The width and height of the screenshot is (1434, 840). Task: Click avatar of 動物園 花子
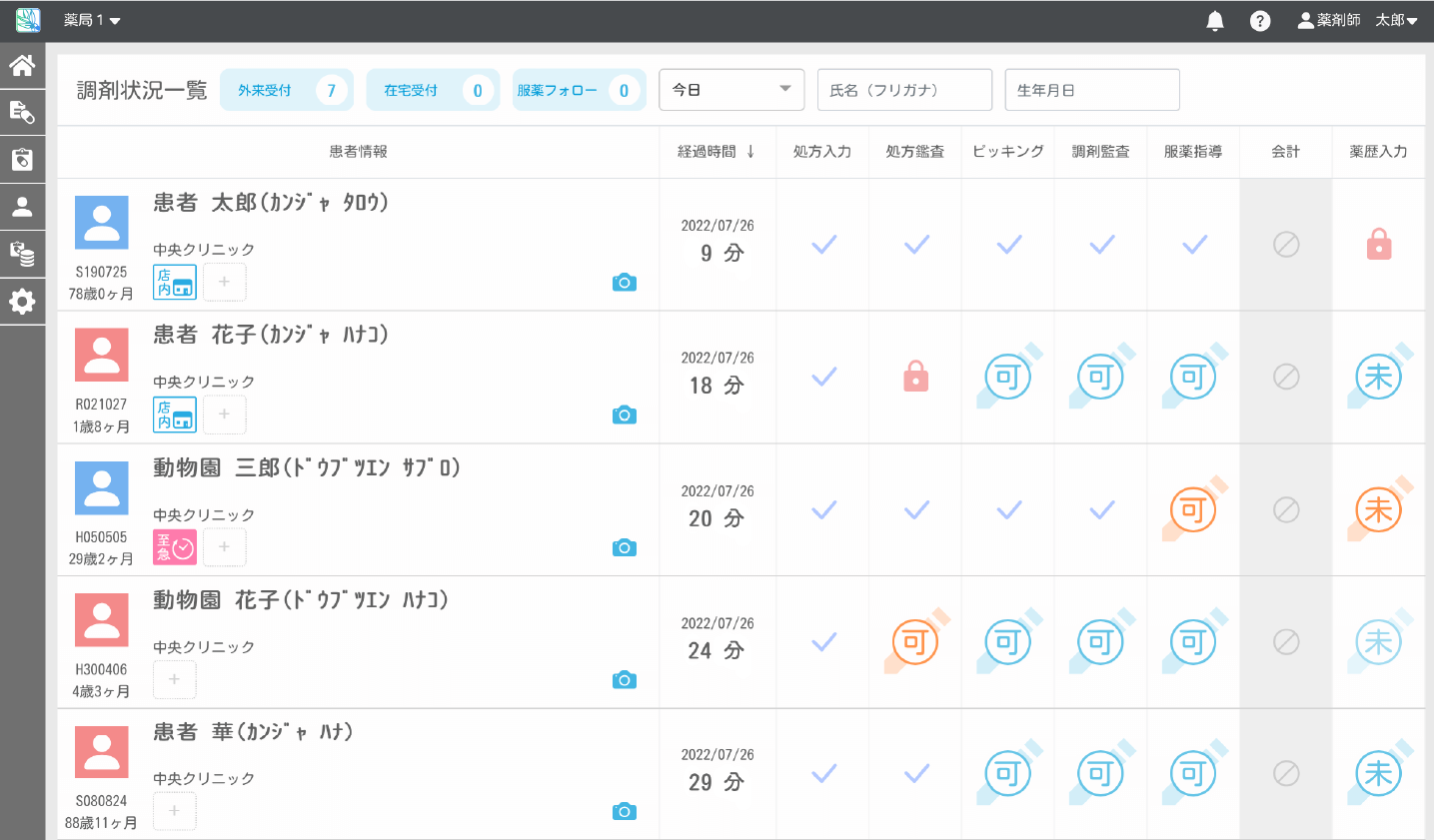pyautogui.click(x=102, y=619)
